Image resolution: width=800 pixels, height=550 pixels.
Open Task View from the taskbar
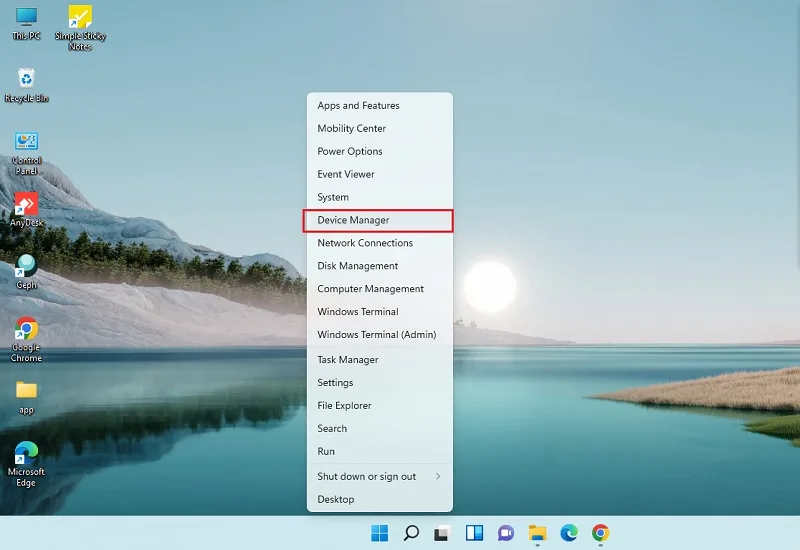pos(442,533)
